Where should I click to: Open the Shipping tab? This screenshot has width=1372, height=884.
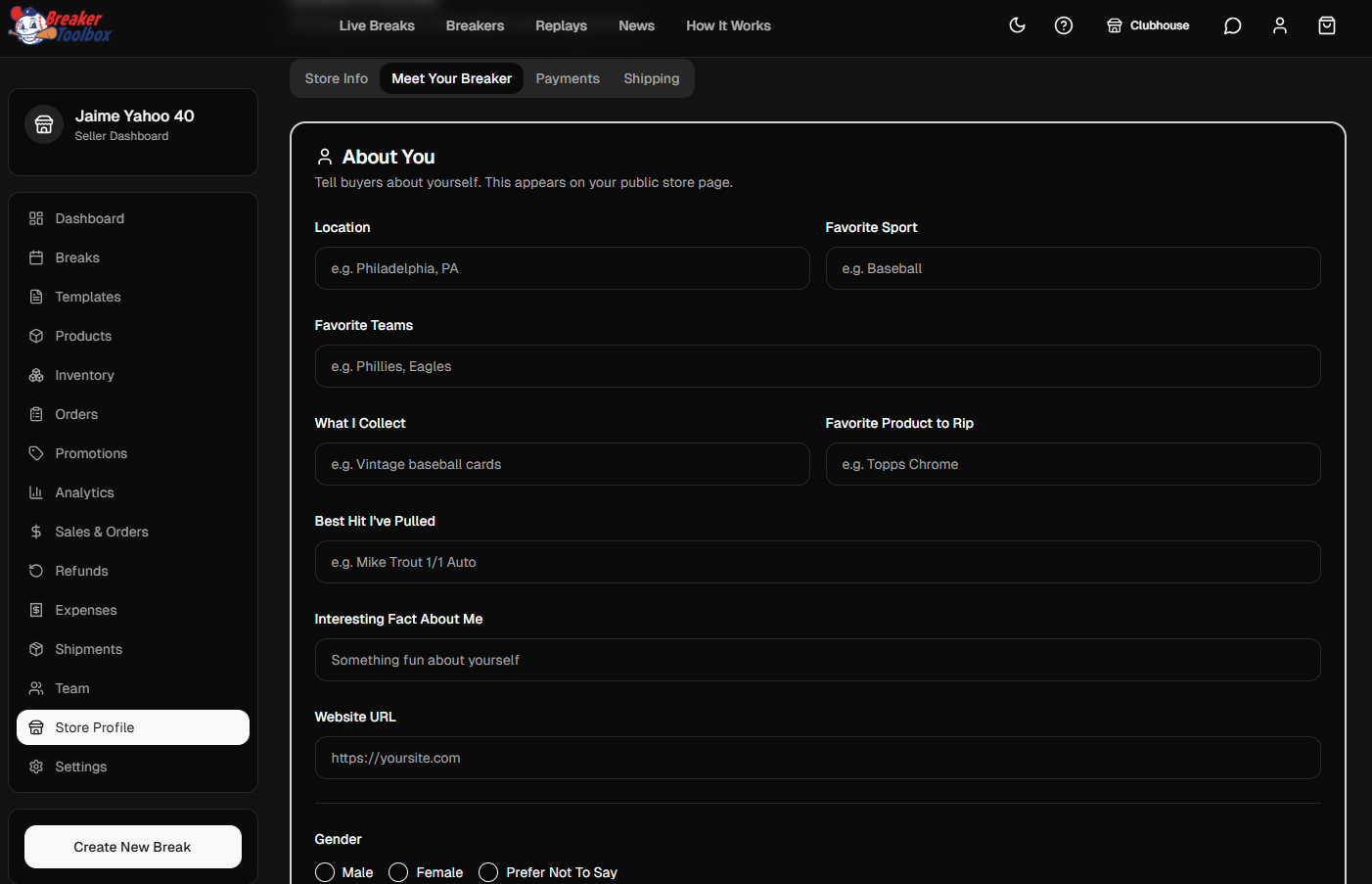coord(652,78)
